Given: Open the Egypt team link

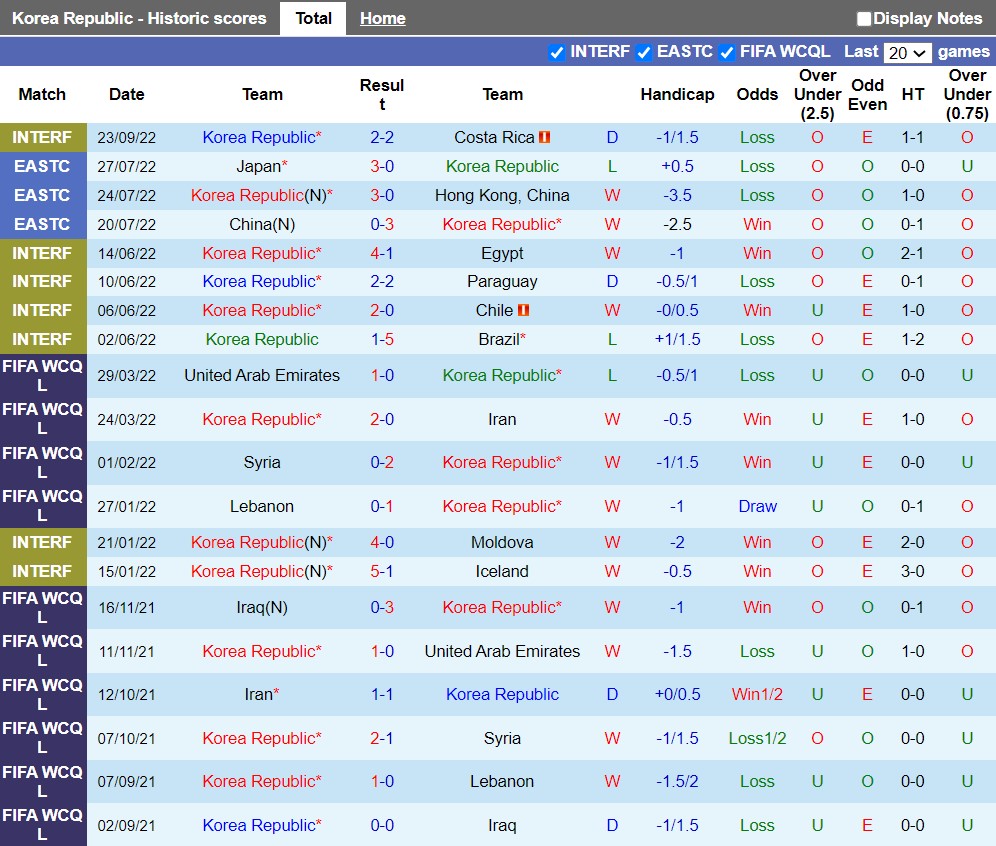Looking at the screenshot, I should coord(502,254).
